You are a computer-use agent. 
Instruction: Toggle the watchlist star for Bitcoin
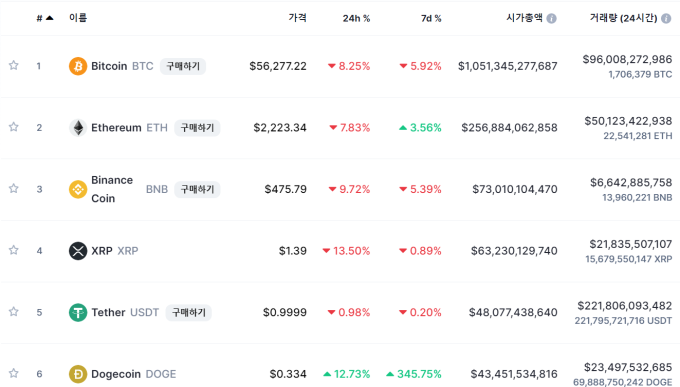[x=14, y=66]
